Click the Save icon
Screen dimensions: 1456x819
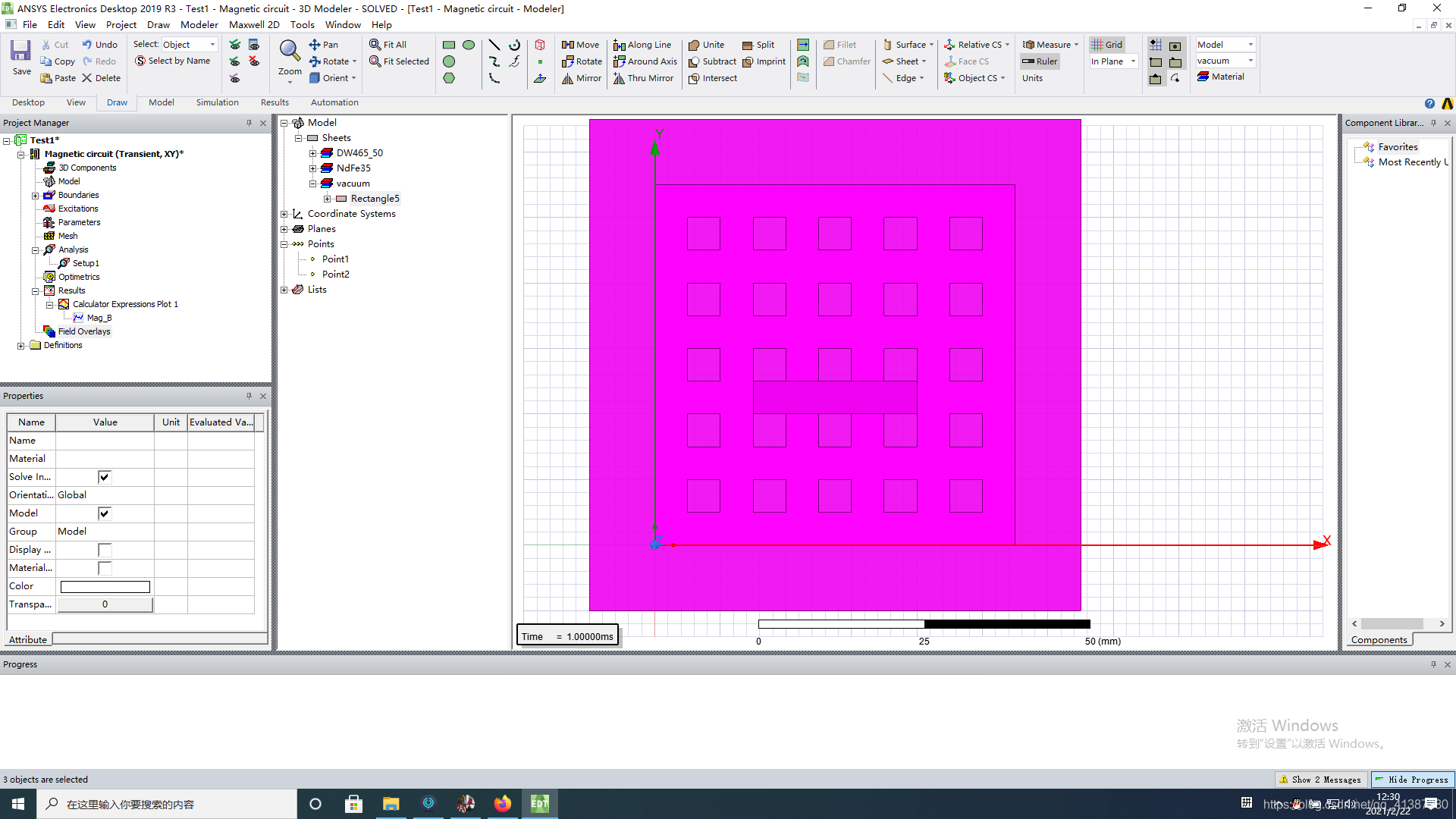pos(20,52)
